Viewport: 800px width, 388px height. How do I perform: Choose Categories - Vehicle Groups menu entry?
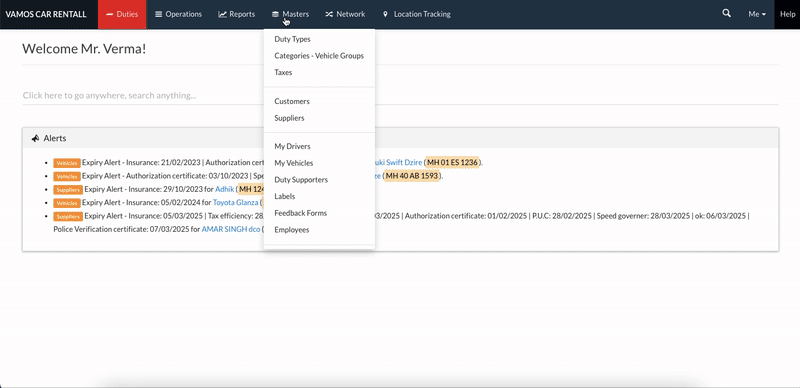tap(319, 56)
